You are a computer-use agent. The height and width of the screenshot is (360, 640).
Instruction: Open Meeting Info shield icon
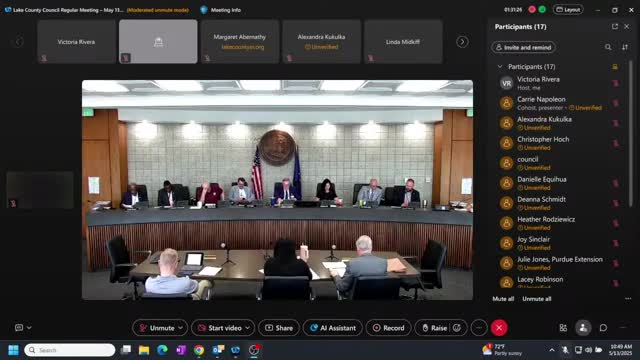click(x=204, y=10)
